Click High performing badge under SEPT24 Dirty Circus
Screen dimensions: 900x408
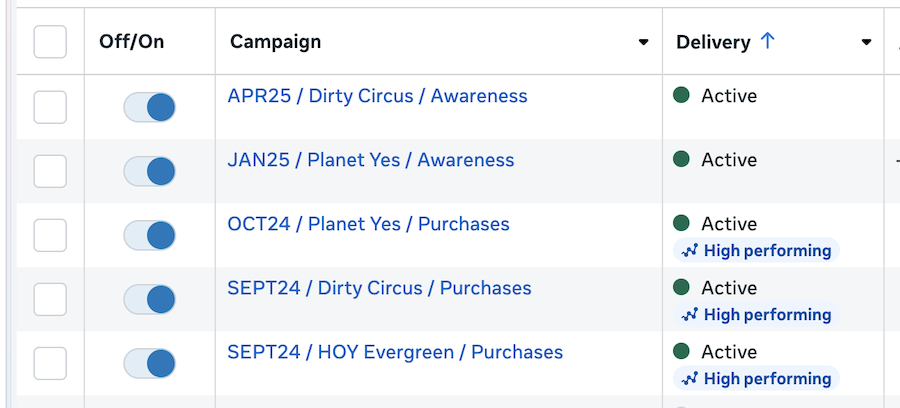click(756, 315)
